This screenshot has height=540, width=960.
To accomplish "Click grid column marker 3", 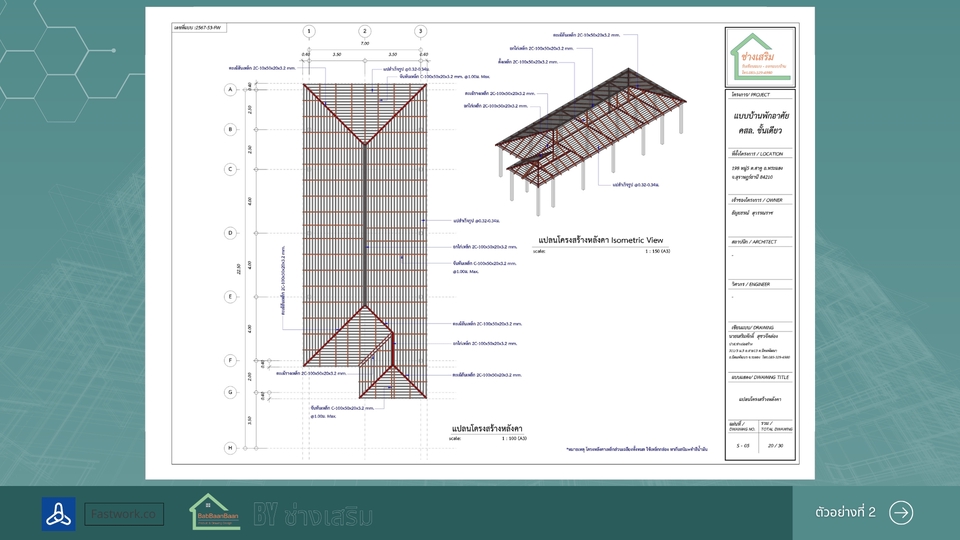I will (x=421, y=31).
